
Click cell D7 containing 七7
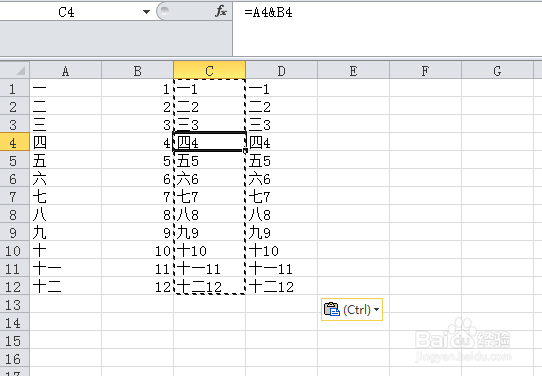(x=281, y=196)
